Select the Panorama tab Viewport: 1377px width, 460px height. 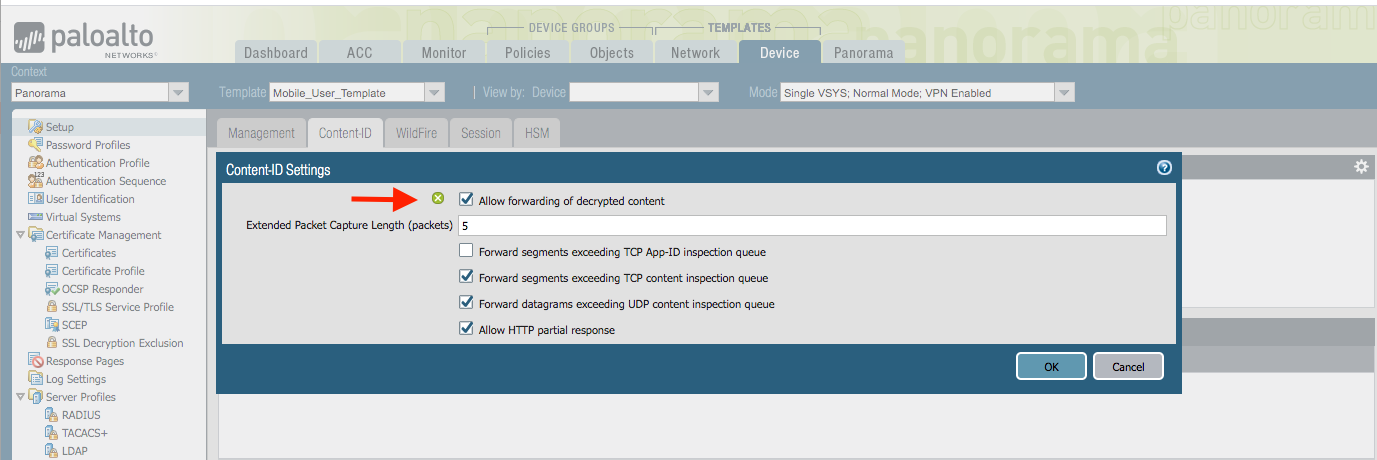point(863,53)
